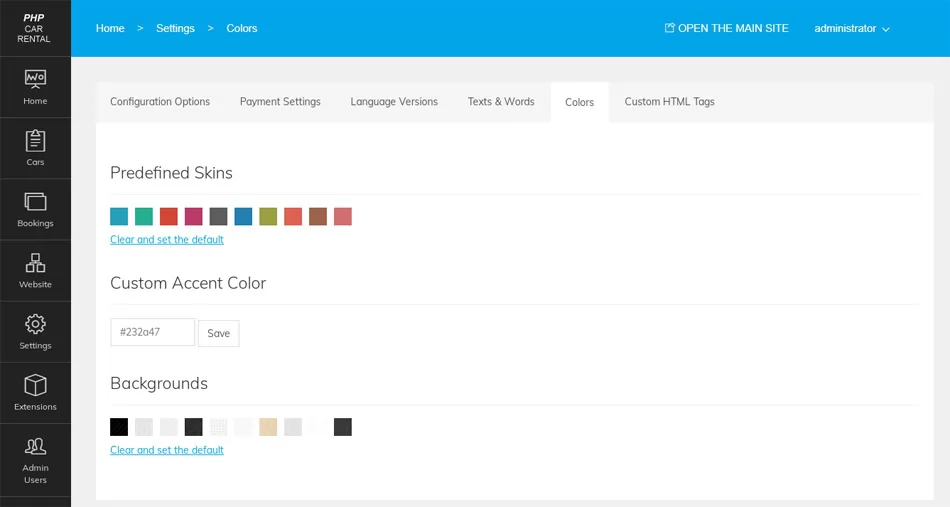This screenshot has height=507, width=950.
Task: Open the Bookings icon in sidebar
Action: tap(35, 202)
